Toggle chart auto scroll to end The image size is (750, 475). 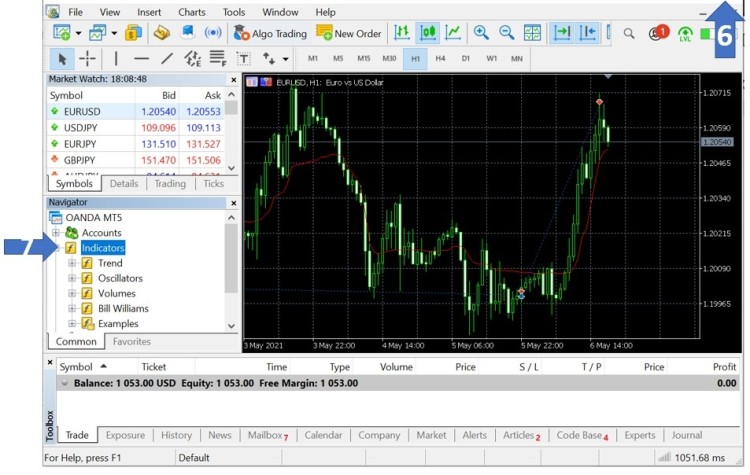tap(562, 33)
